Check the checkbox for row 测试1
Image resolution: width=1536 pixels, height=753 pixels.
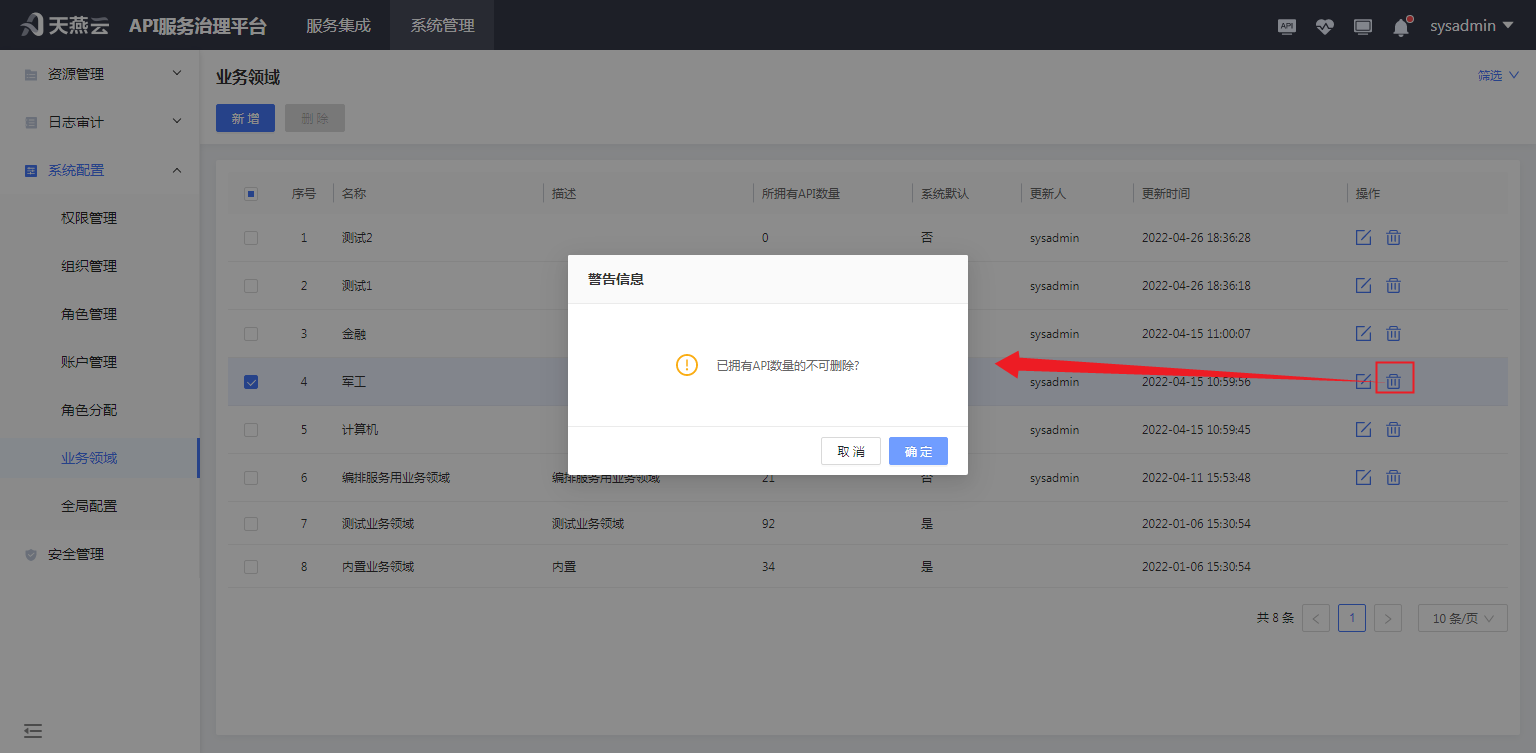(x=251, y=285)
